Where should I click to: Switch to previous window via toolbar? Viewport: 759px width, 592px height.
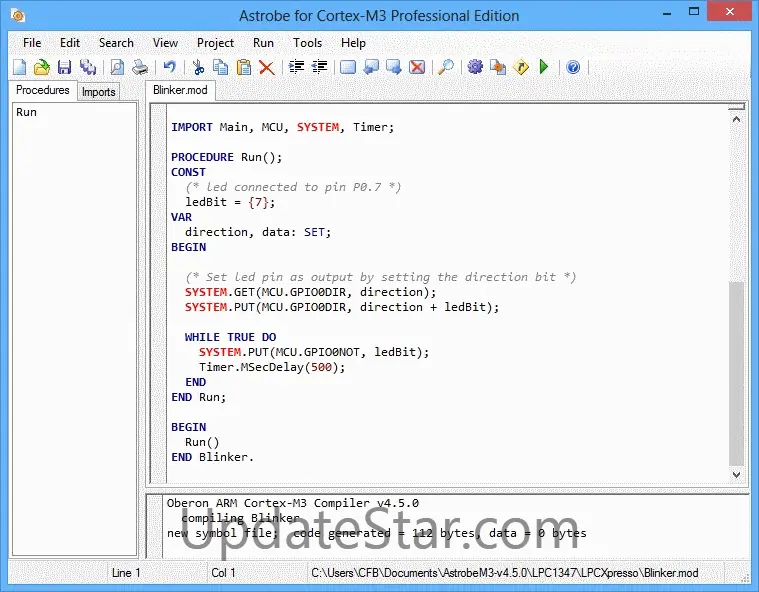pyautogui.click(x=371, y=67)
